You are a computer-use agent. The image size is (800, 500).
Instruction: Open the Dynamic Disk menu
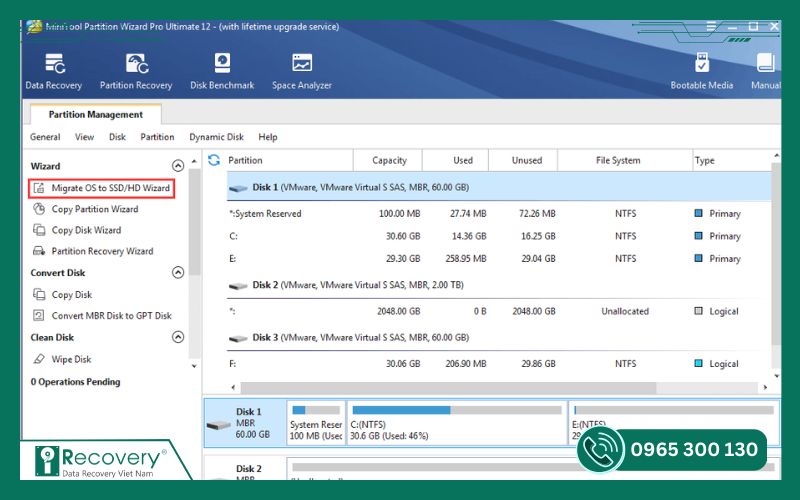(x=216, y=137)
